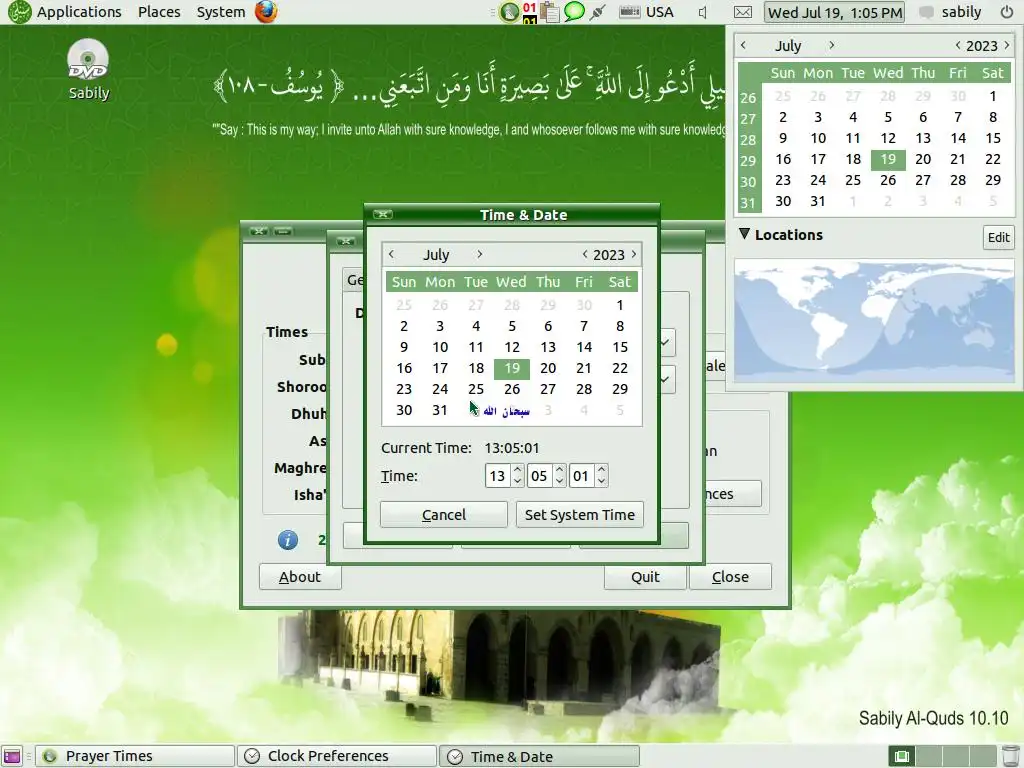Click week number 29 in panel calendar
1024x768 pixels.
click(748, 161)
